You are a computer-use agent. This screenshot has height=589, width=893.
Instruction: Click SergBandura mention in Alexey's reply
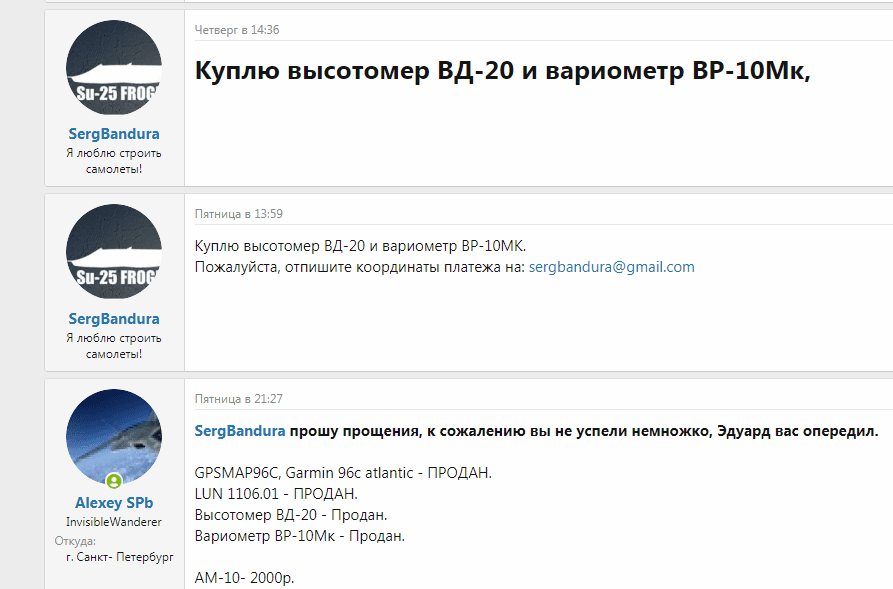[x=240, y=431]
